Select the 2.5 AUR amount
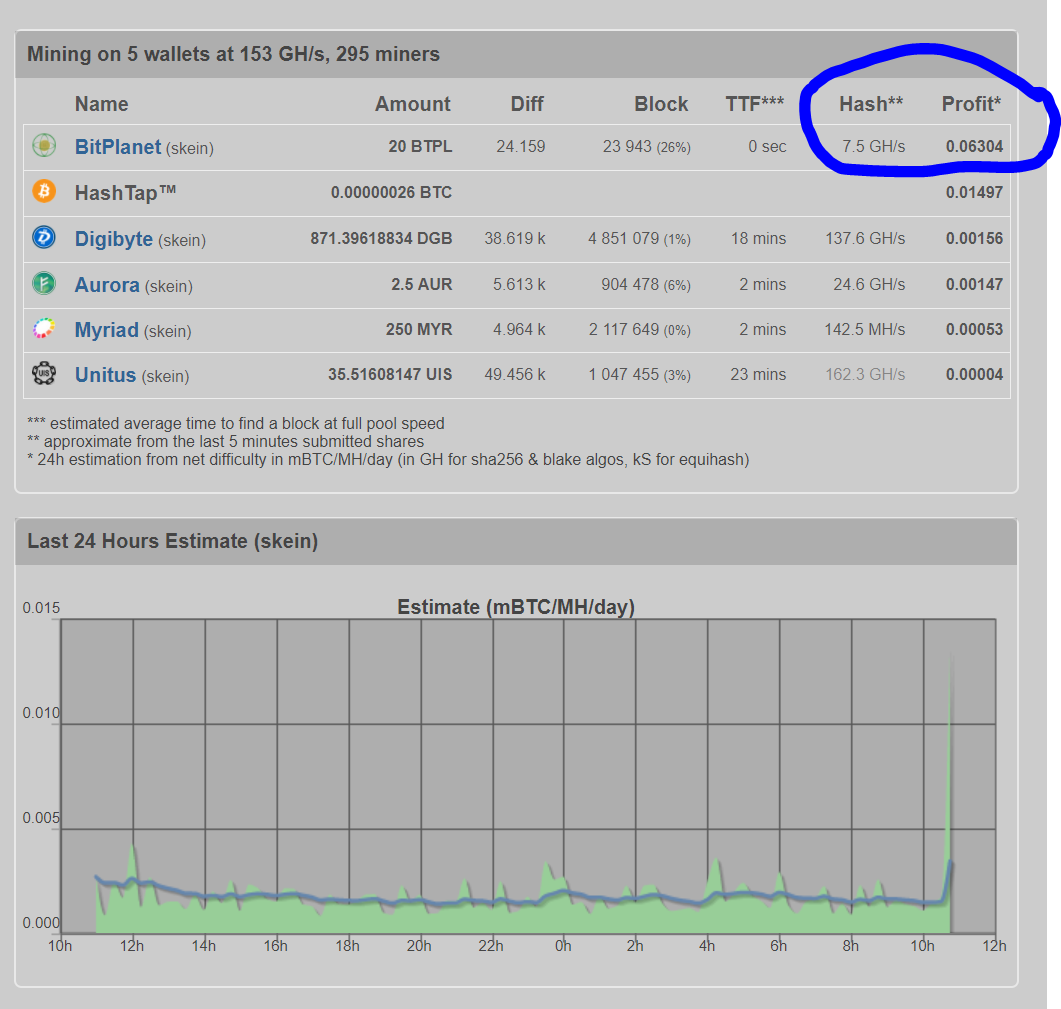The height and width of the screenshot is (1009, 1061). click(421, 285)
